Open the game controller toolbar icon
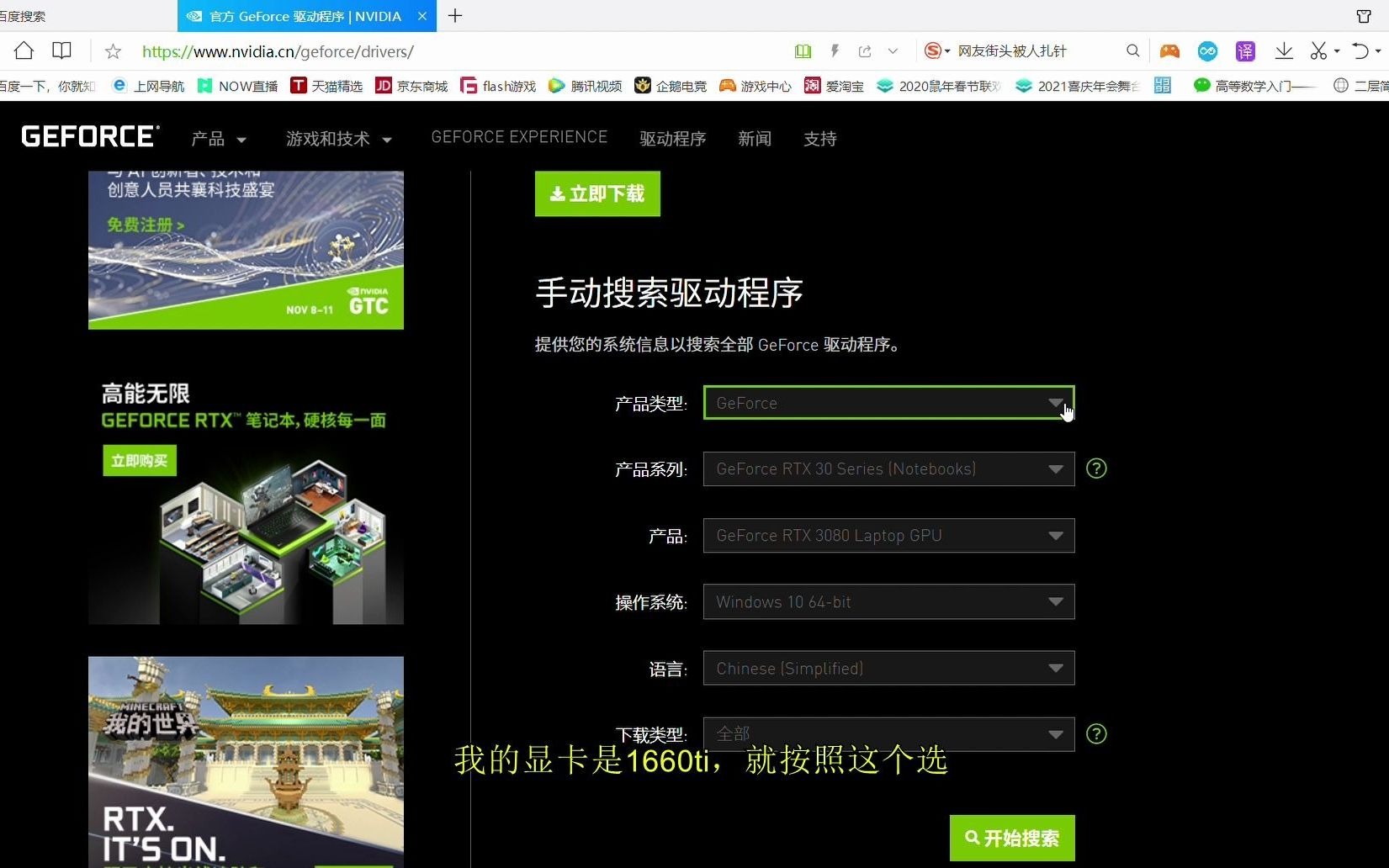 pyautogui.click(x=1169, y=51)
